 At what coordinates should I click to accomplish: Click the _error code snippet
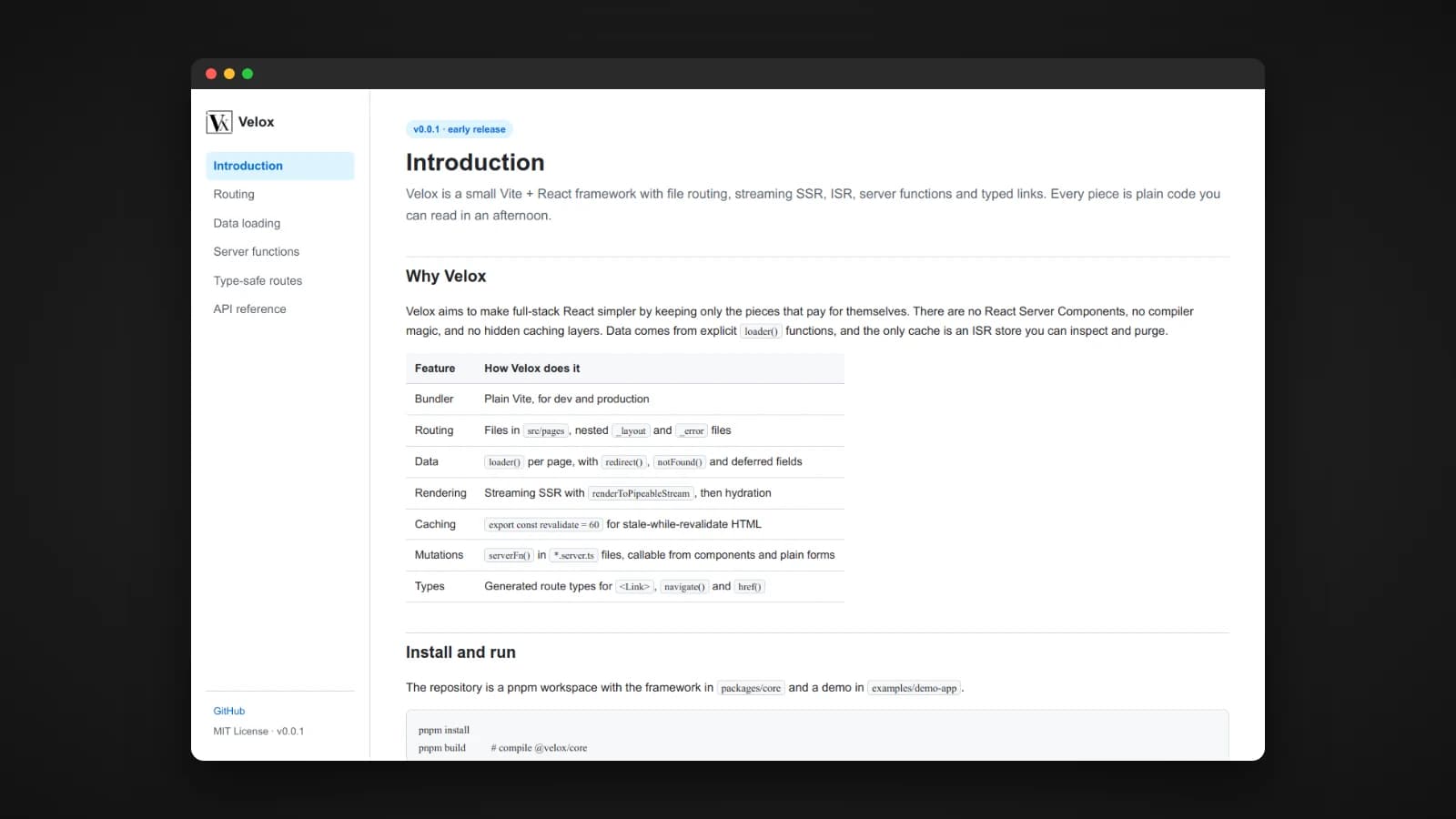pyautogui.click(x=692, y=431)
